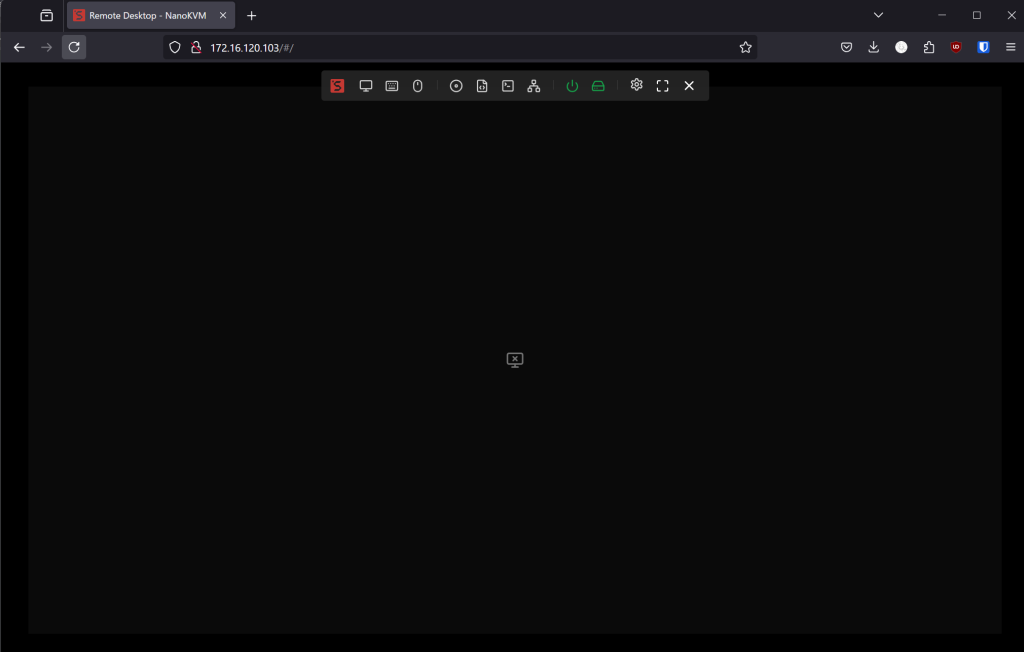
Task: Reload the current page
Action: click(x=74, y=47)
